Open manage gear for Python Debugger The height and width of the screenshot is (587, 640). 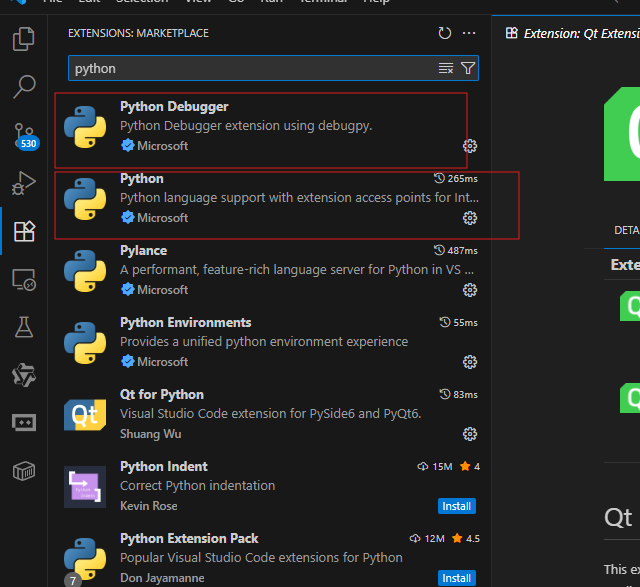(x=470, y=146)
